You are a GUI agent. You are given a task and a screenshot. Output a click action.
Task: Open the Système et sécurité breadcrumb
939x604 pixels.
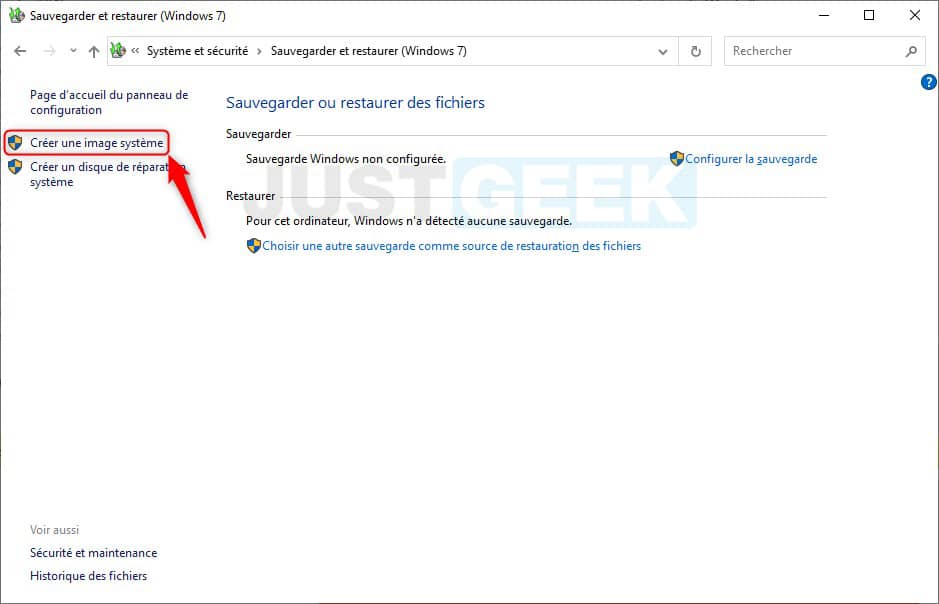pyautogui.click(x=198, y=51)
